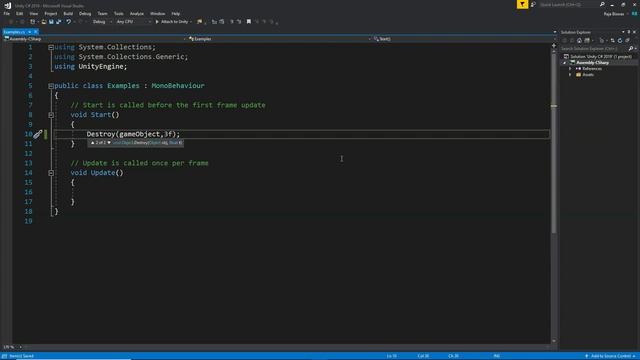Open the Tools menu

point(118,13)
